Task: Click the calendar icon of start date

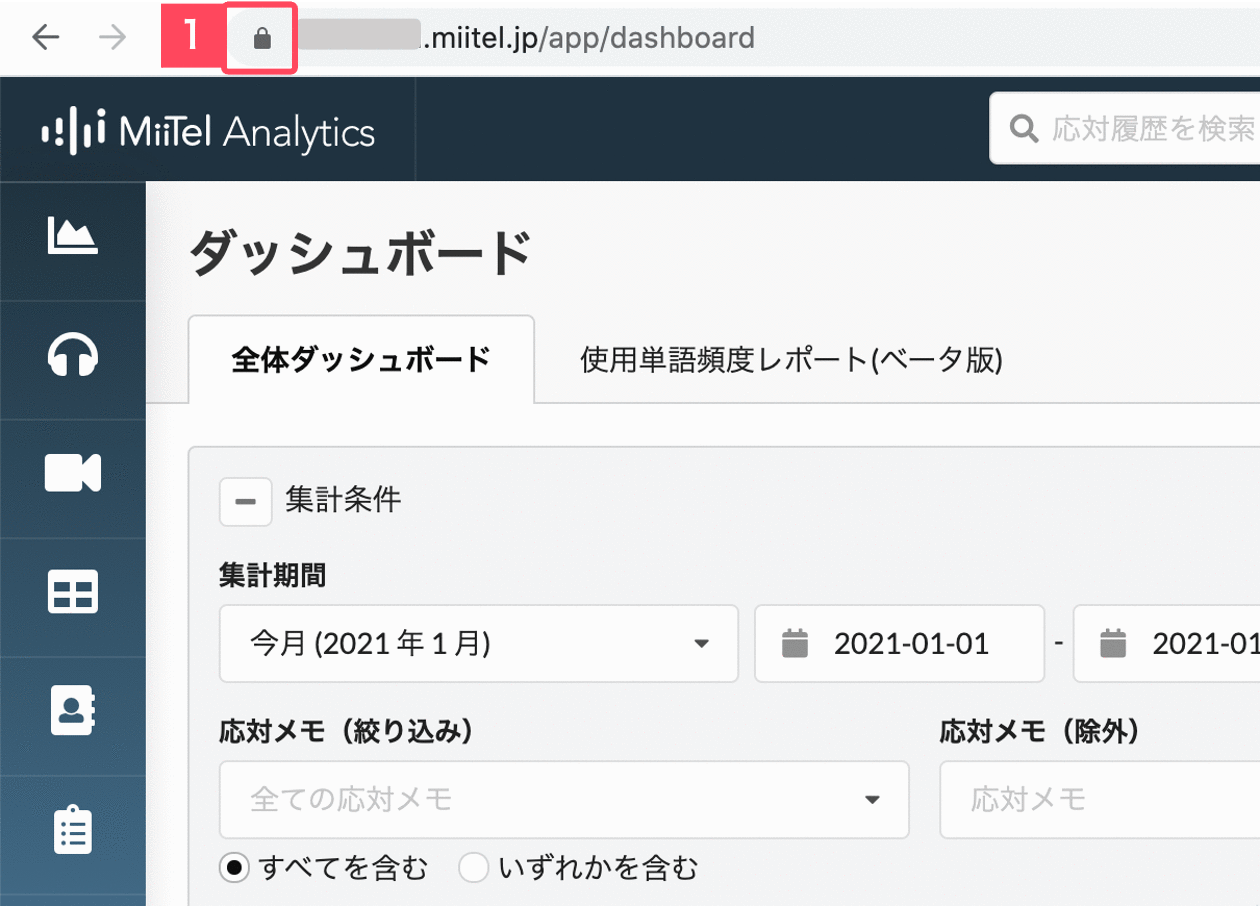Action: point(795,643)
